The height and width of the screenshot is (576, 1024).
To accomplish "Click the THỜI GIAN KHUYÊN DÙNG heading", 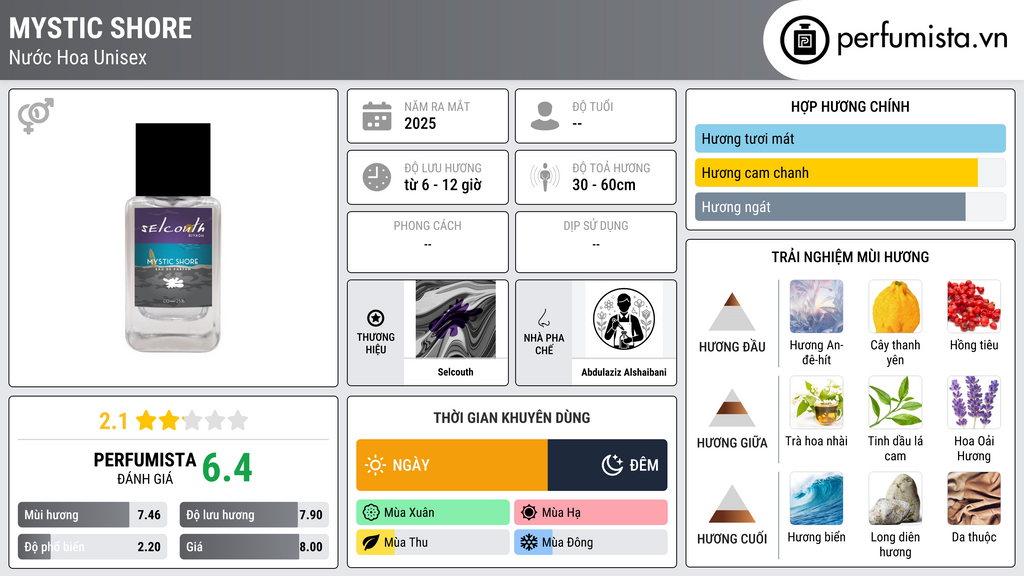I will click(x=512, y=418).
